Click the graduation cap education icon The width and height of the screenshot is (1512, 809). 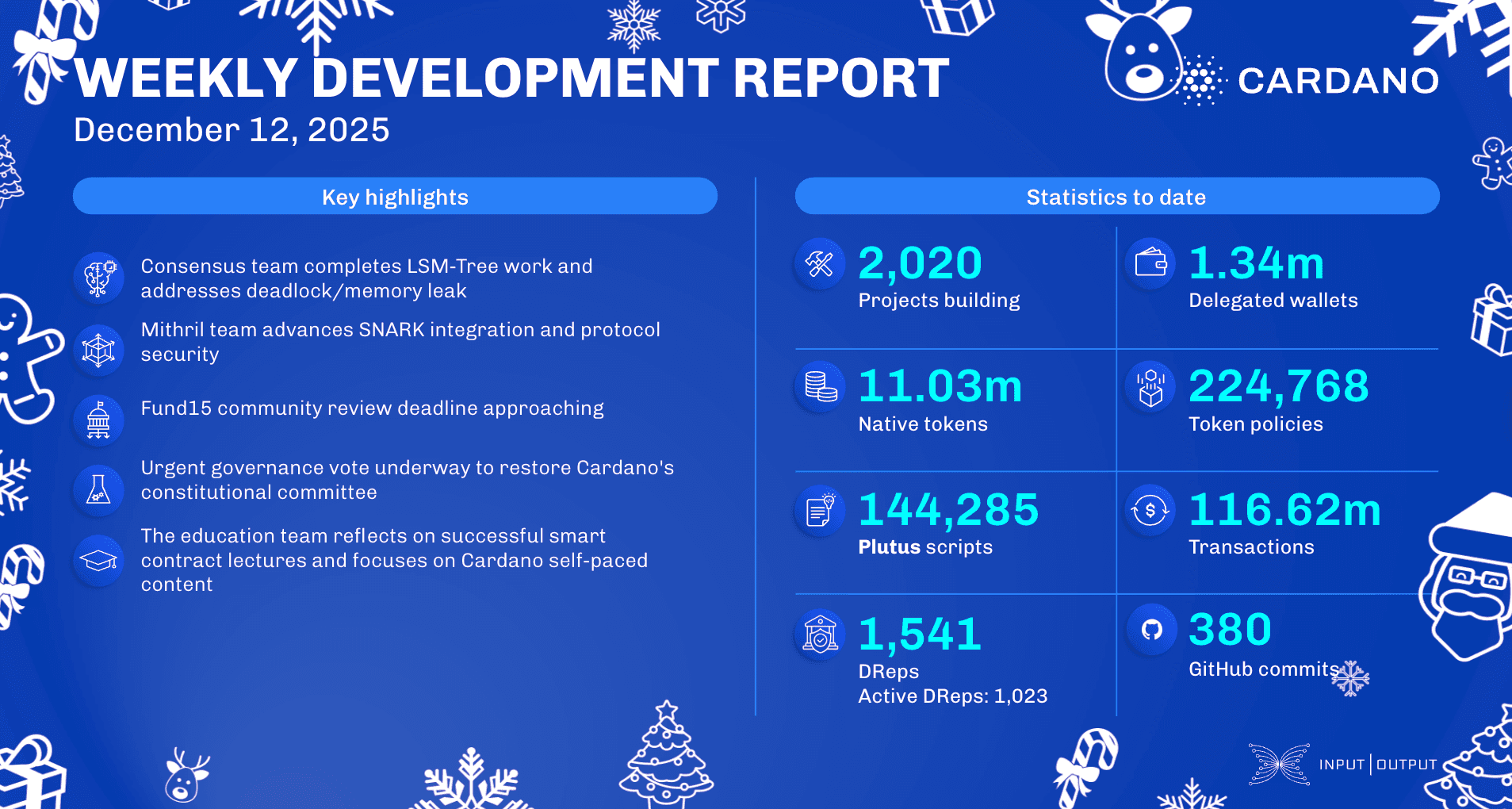click(x=98, y=560)
